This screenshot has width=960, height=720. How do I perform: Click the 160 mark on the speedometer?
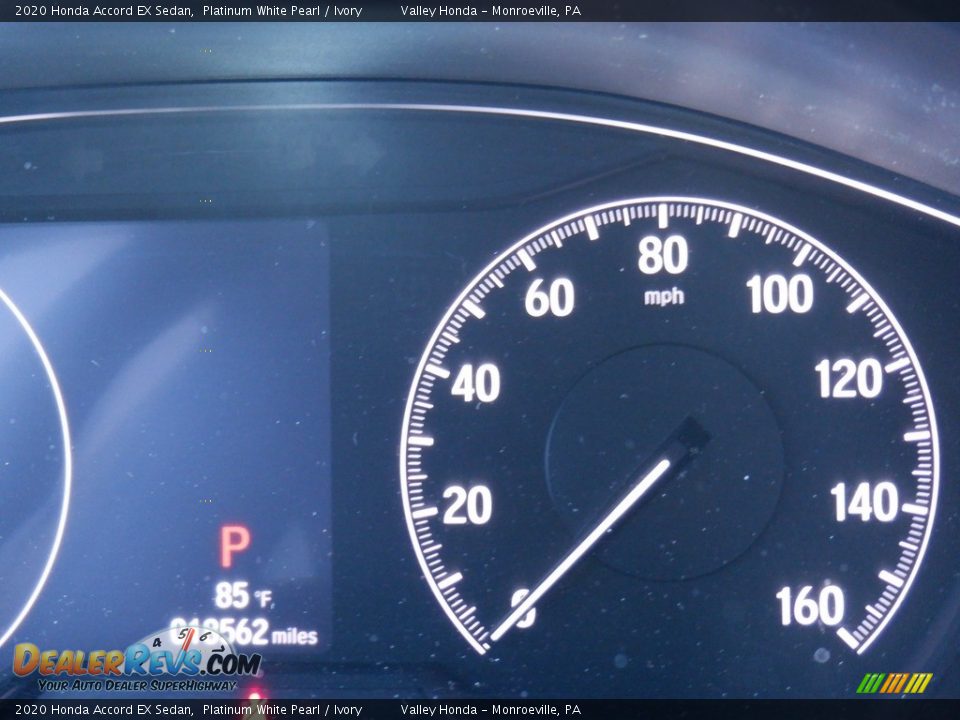[810, 605]
